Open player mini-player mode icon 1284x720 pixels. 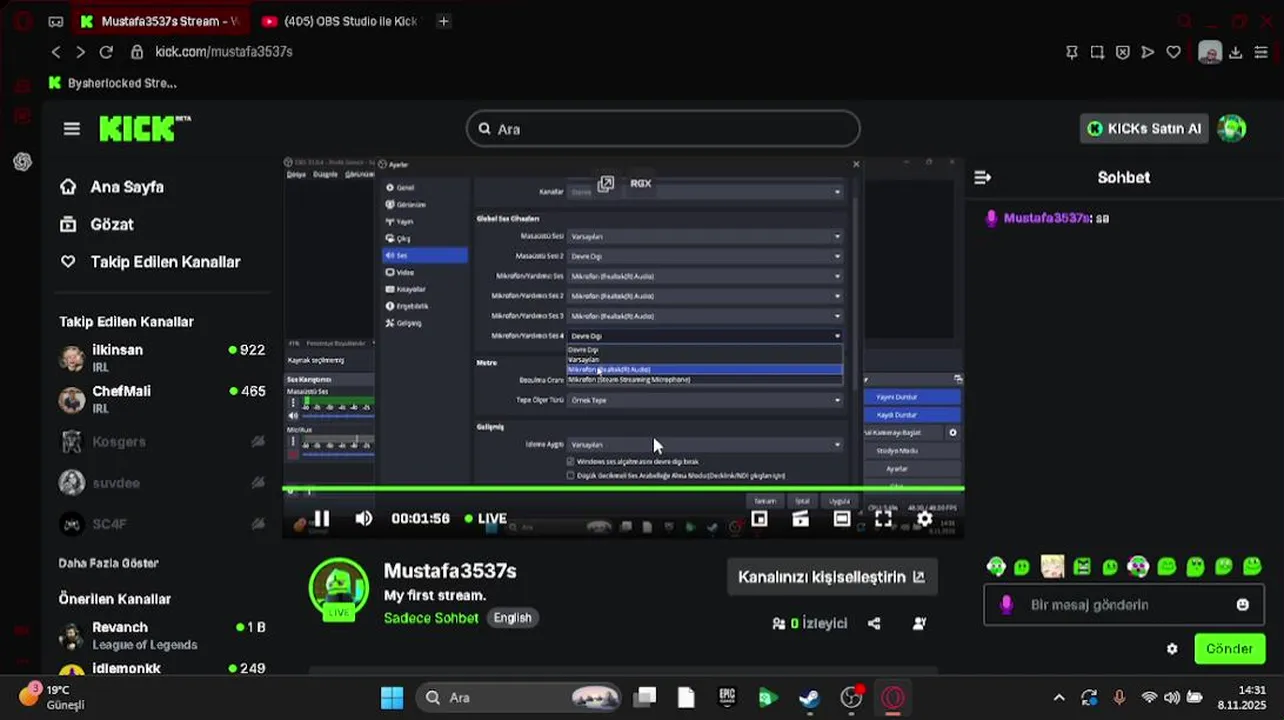point(759,518)
